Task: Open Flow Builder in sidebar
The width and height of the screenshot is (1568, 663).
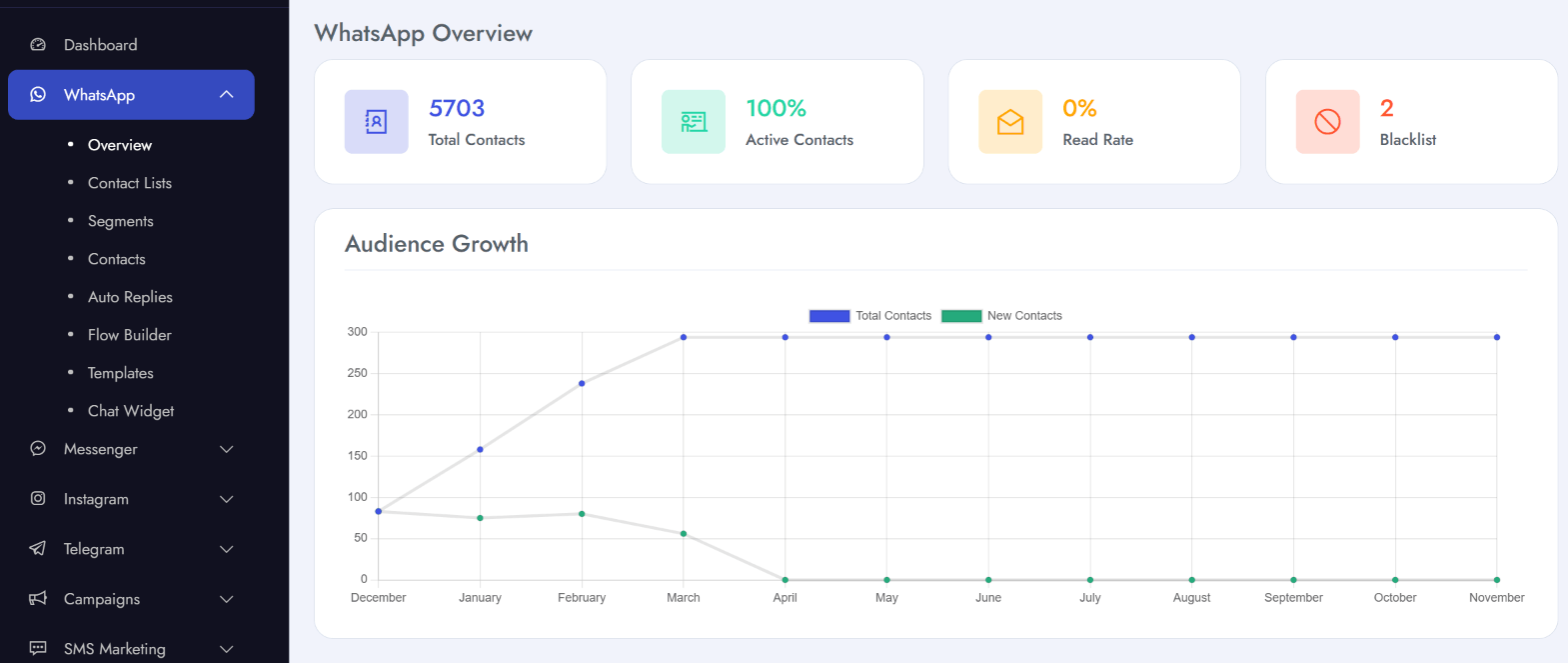Action: point(130,335)
